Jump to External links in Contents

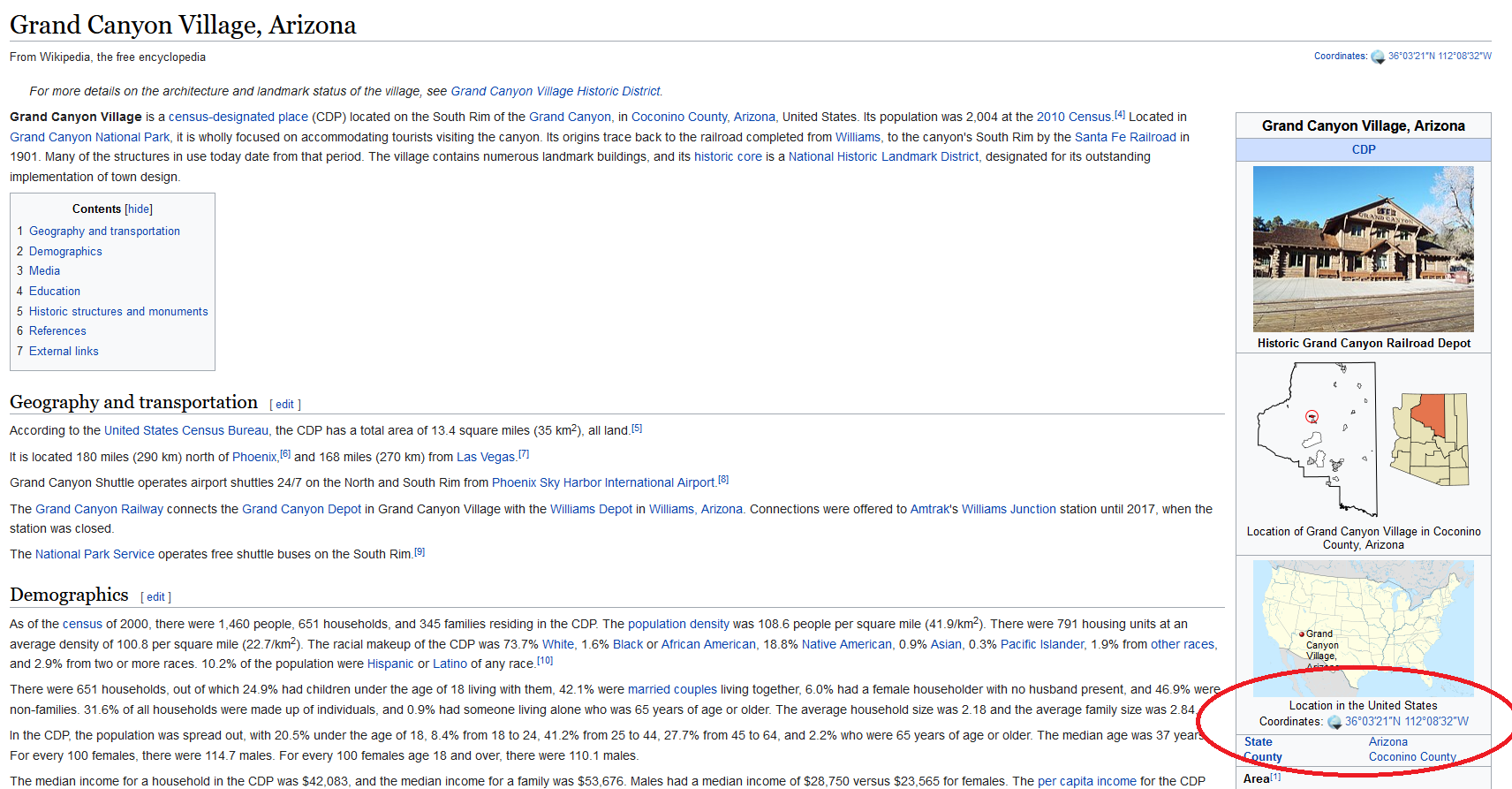tap(64, 352)
